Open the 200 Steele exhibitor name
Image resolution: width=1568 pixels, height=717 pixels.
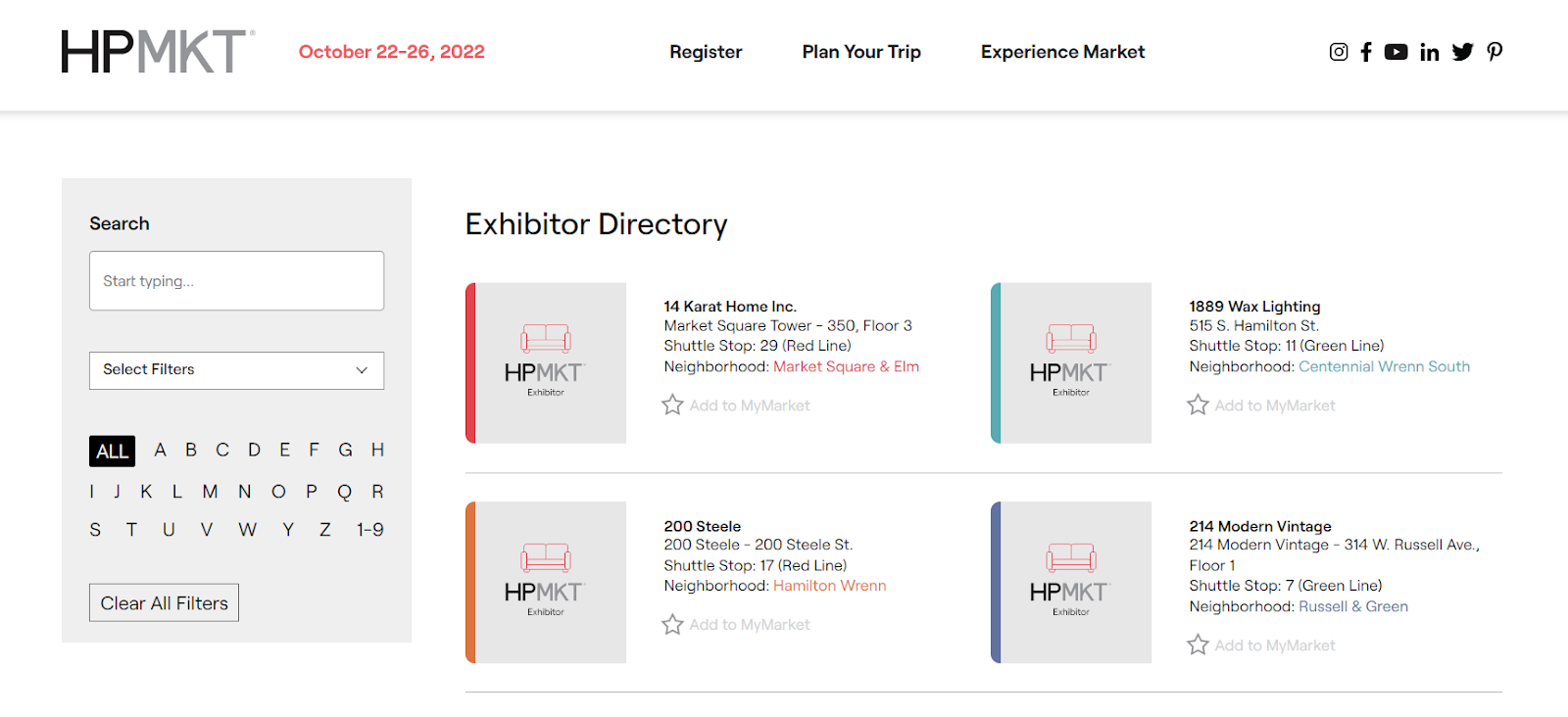point(702,526)
